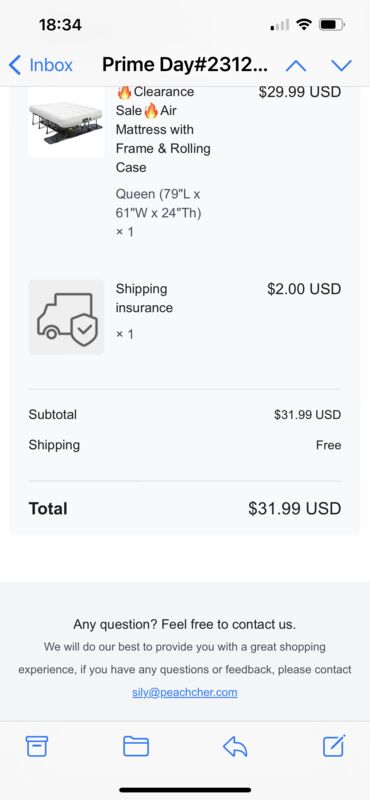
Task: Tap the back chevron beside Inbox
Action: [x=15, y=65]
